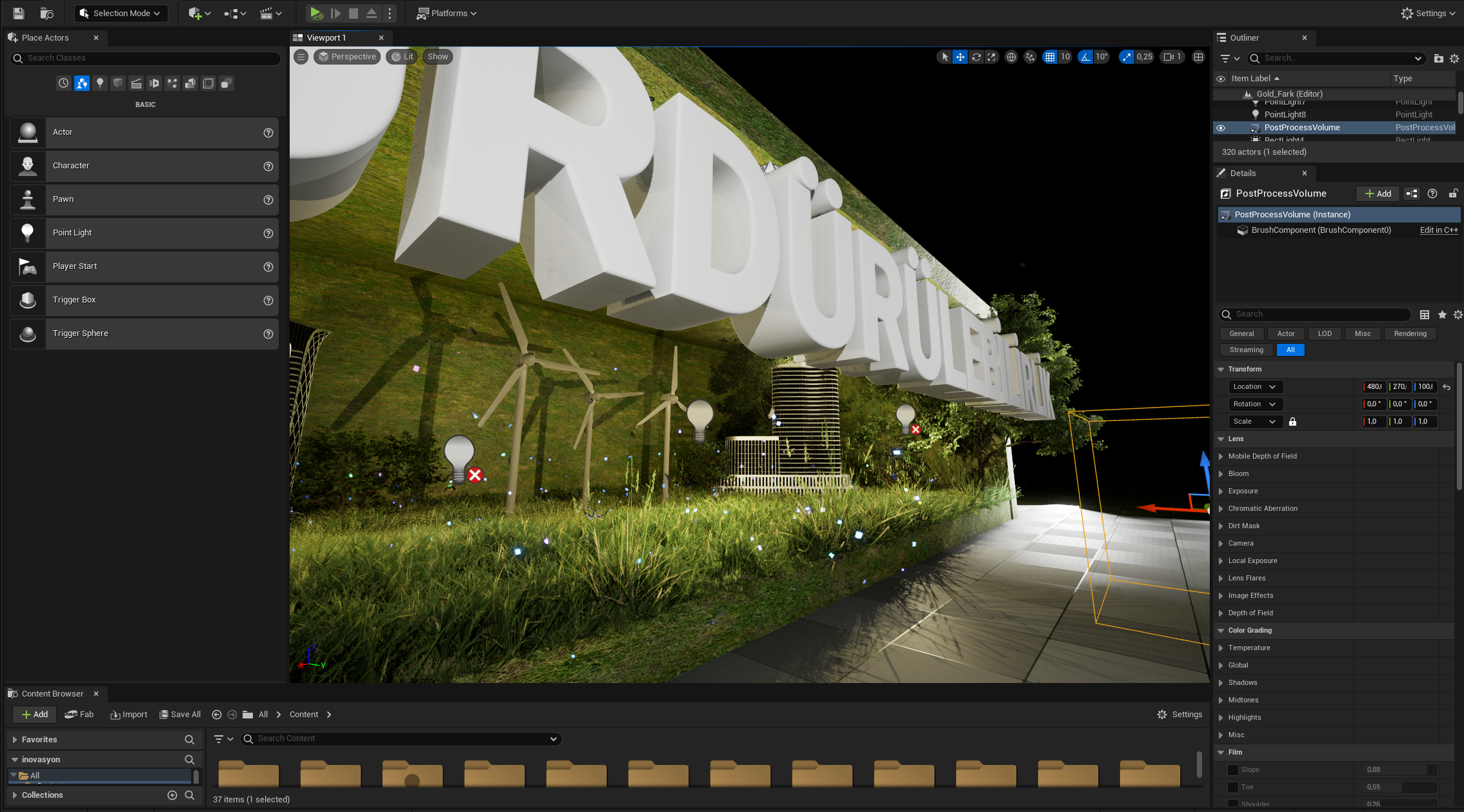This screenshot has height=812, width=1464.
Task: Toggle the world/local coordinate space globe icon
Action: tap(1011, 57)
